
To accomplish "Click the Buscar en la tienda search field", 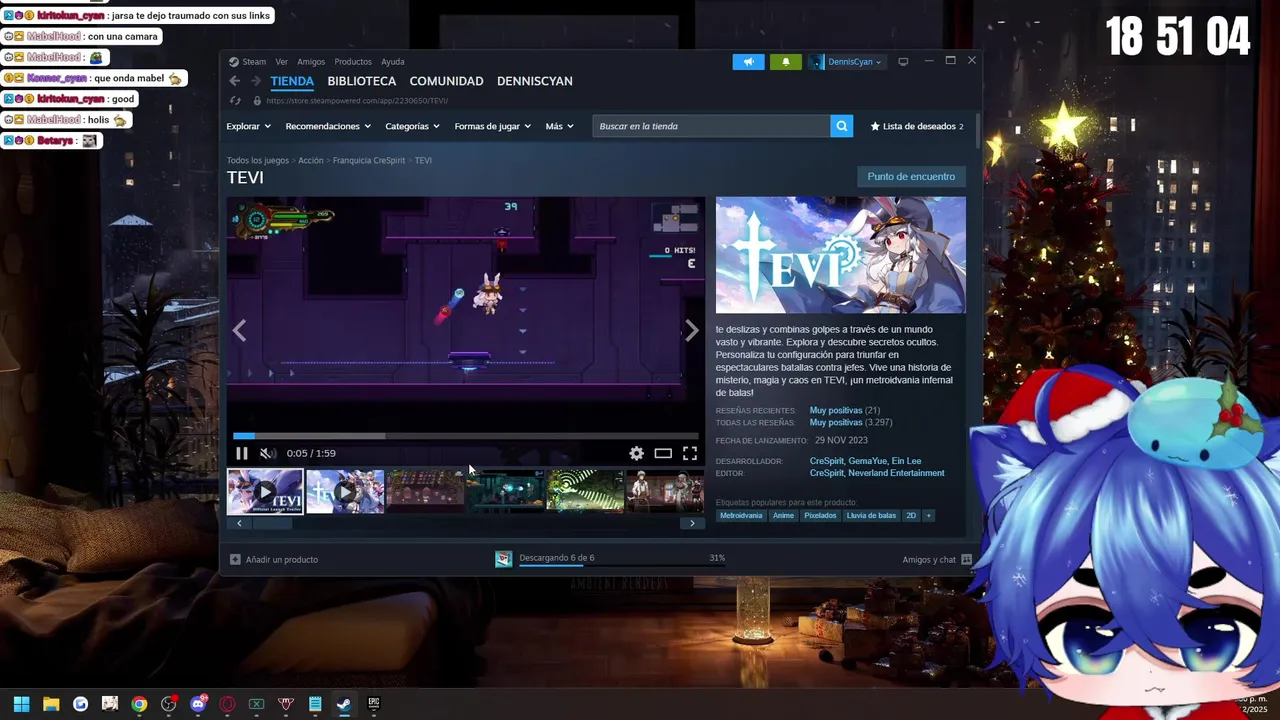I will 711,126.
